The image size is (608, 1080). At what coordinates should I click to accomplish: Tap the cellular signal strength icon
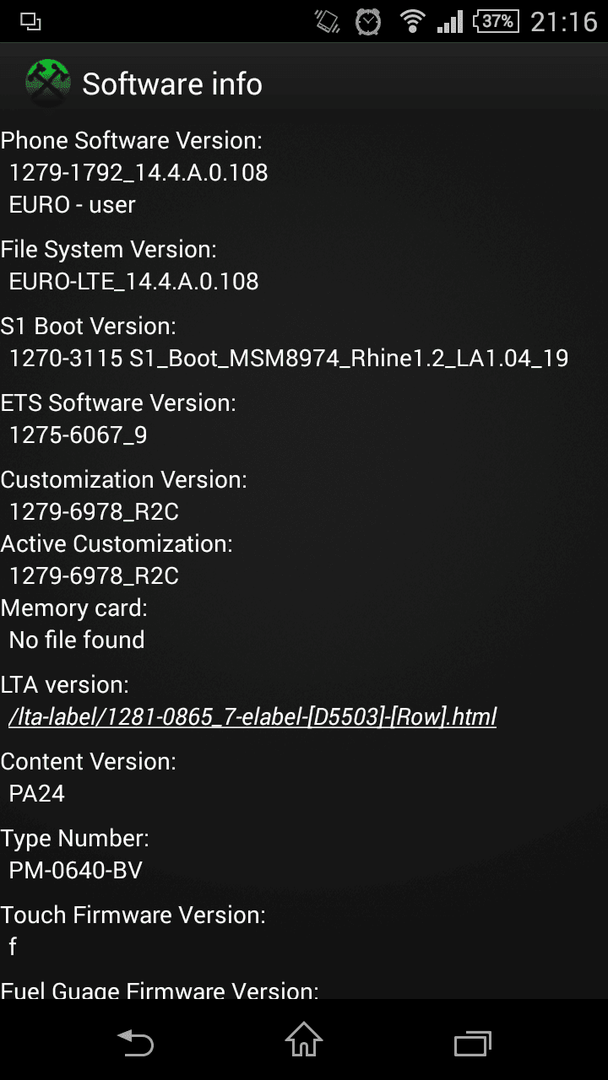(x=450, y=23)
